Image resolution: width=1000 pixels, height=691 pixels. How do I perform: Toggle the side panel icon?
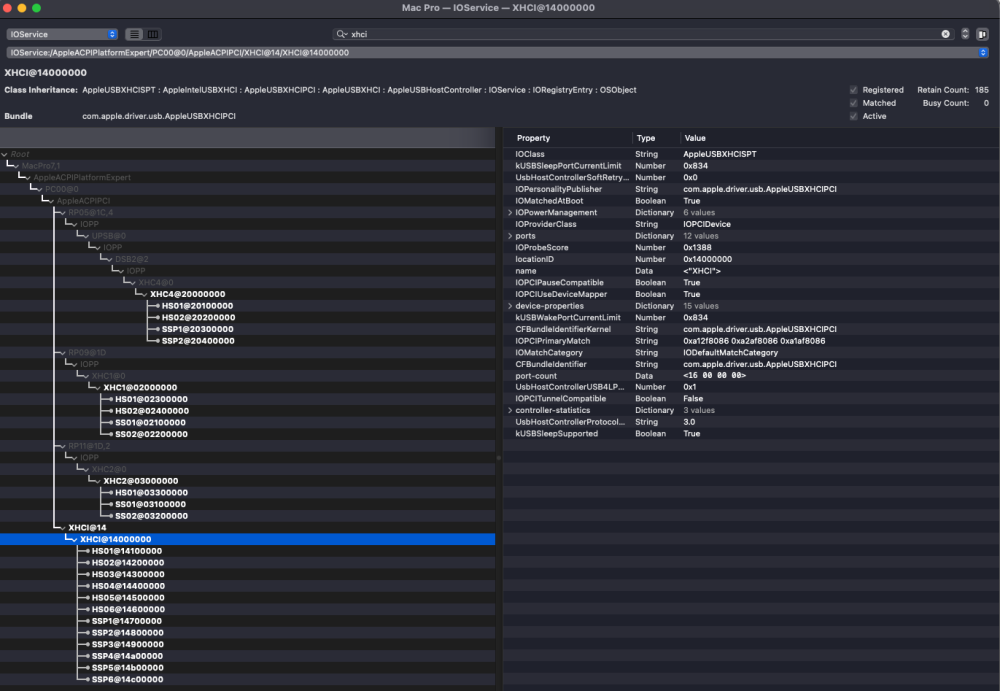[982, 34]
